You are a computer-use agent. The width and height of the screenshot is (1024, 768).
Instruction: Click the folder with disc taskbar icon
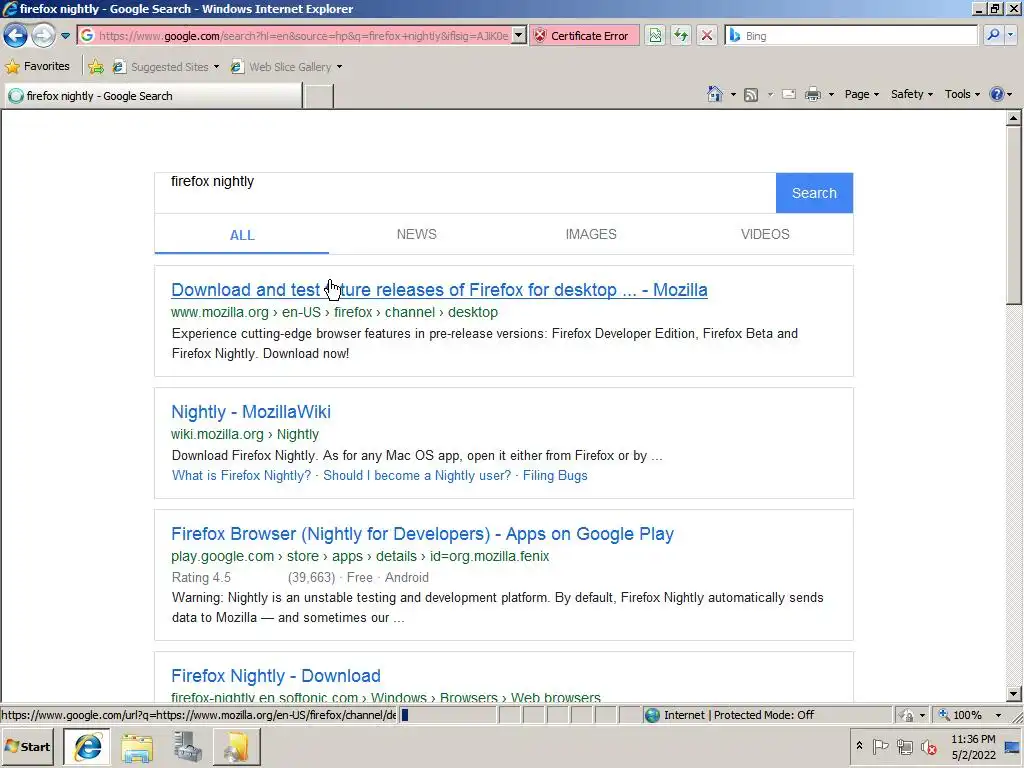[x=237, y=746]
